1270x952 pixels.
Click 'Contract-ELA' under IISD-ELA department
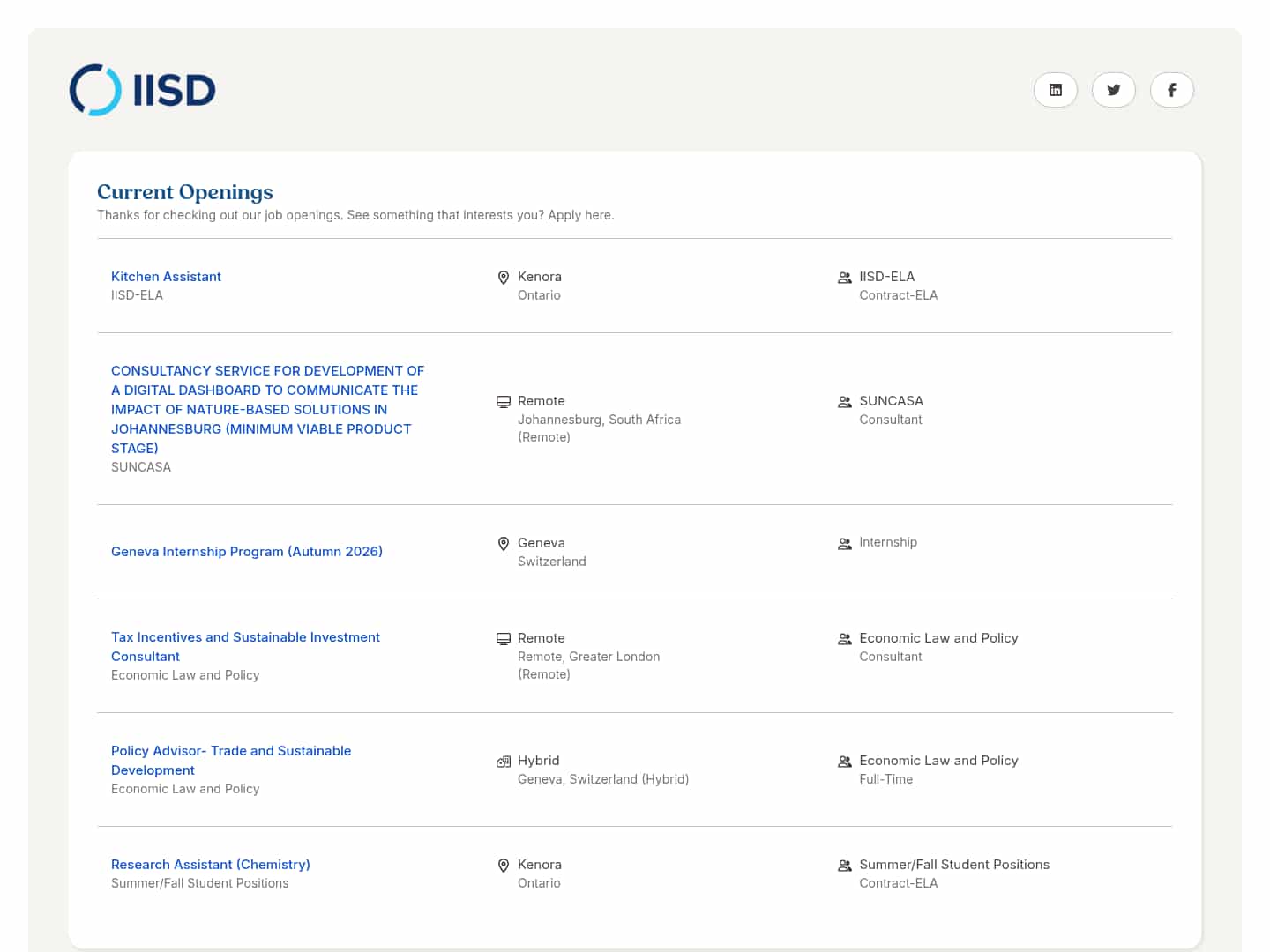[x=899, y=295]
